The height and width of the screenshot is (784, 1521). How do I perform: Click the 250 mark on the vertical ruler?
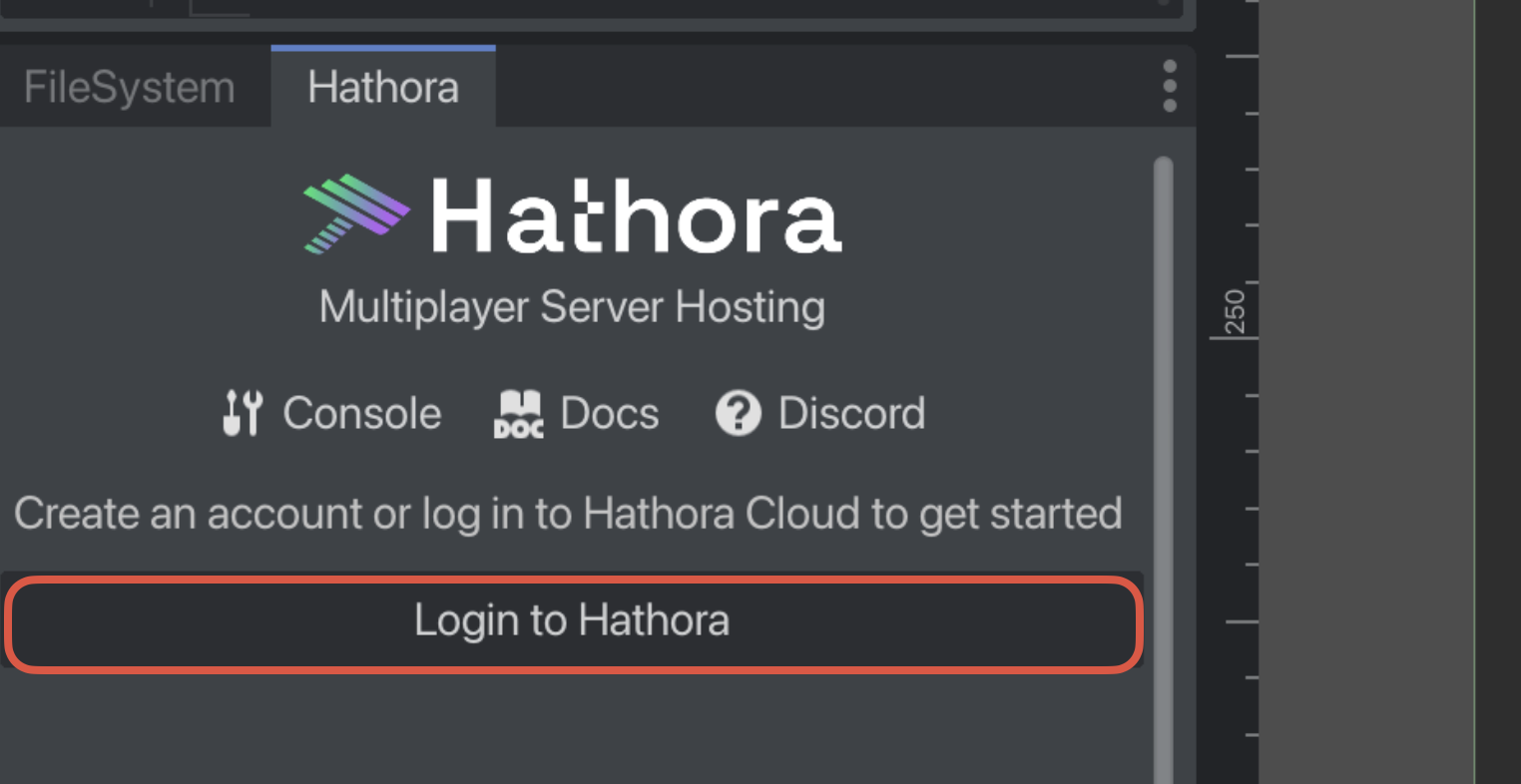click(1235, 311)
